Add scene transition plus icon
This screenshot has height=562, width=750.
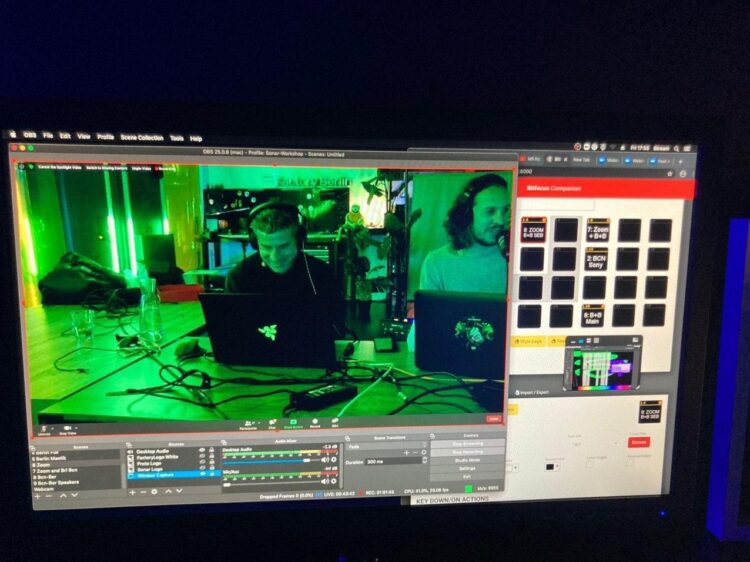click(x=406, y=453)
